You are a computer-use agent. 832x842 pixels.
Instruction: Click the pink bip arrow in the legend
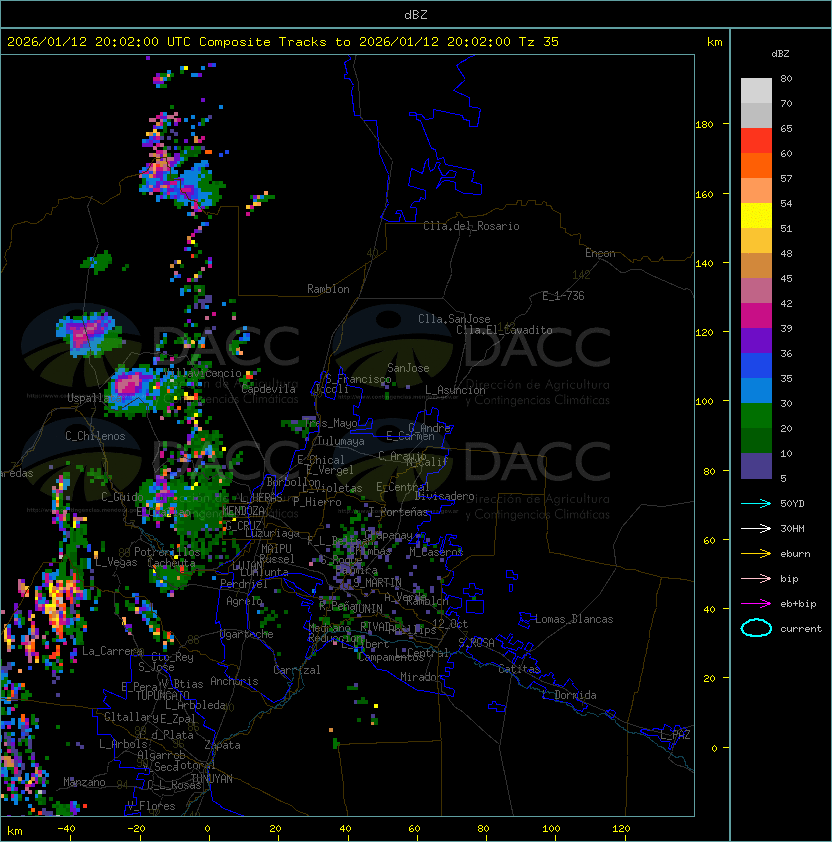click(x=756, y=578)
